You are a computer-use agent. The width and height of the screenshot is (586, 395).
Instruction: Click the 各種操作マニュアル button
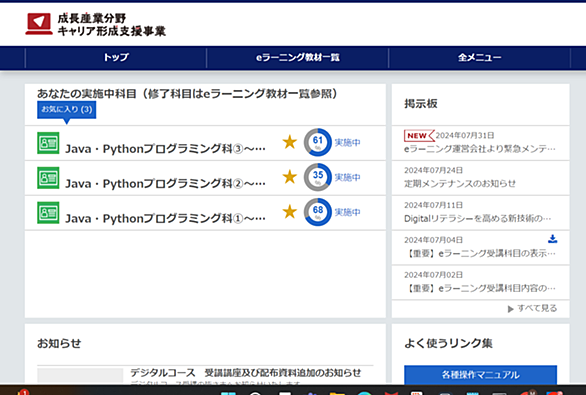480,374
